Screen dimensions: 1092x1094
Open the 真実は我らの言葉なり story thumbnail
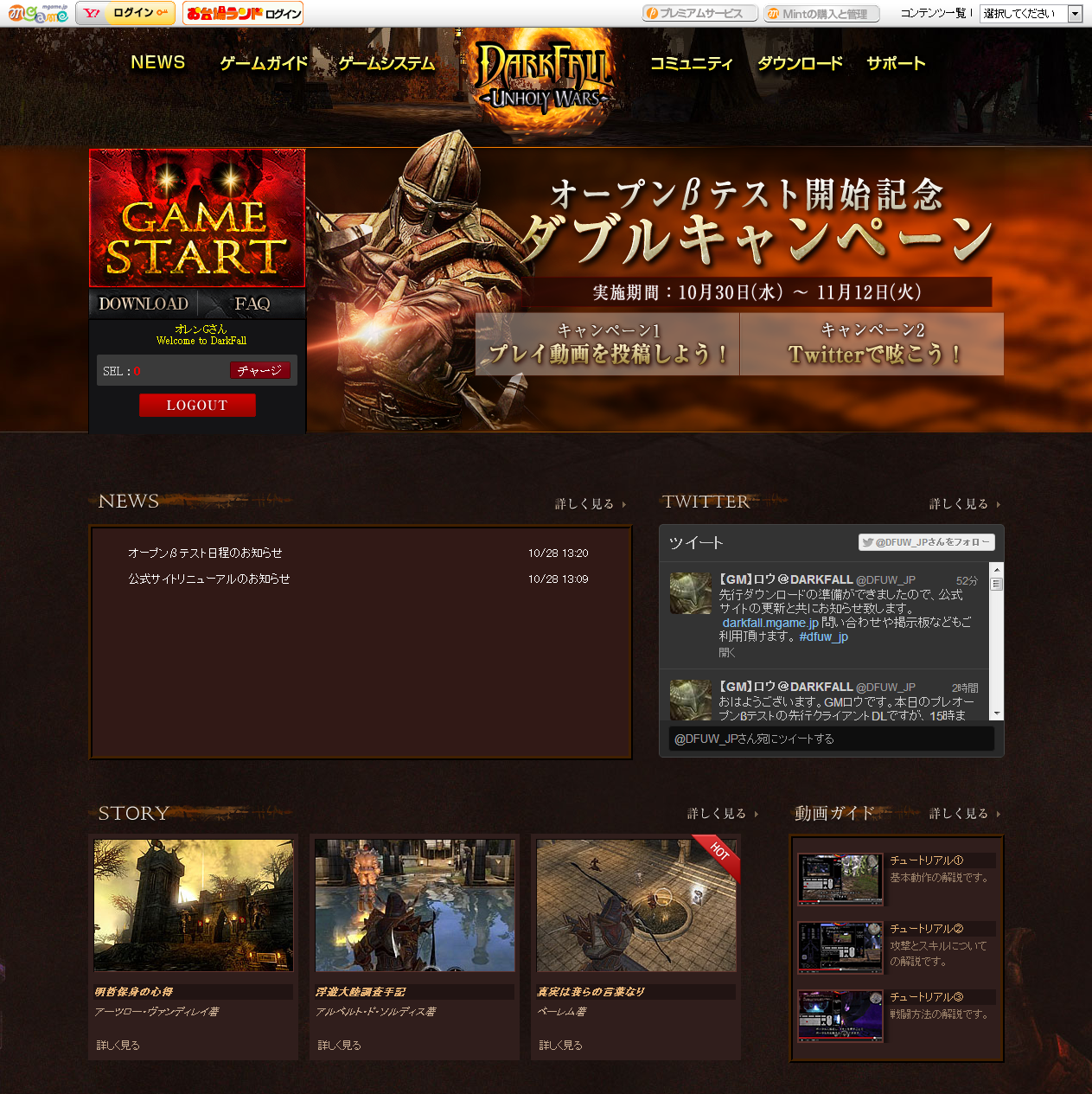point(636,905)
